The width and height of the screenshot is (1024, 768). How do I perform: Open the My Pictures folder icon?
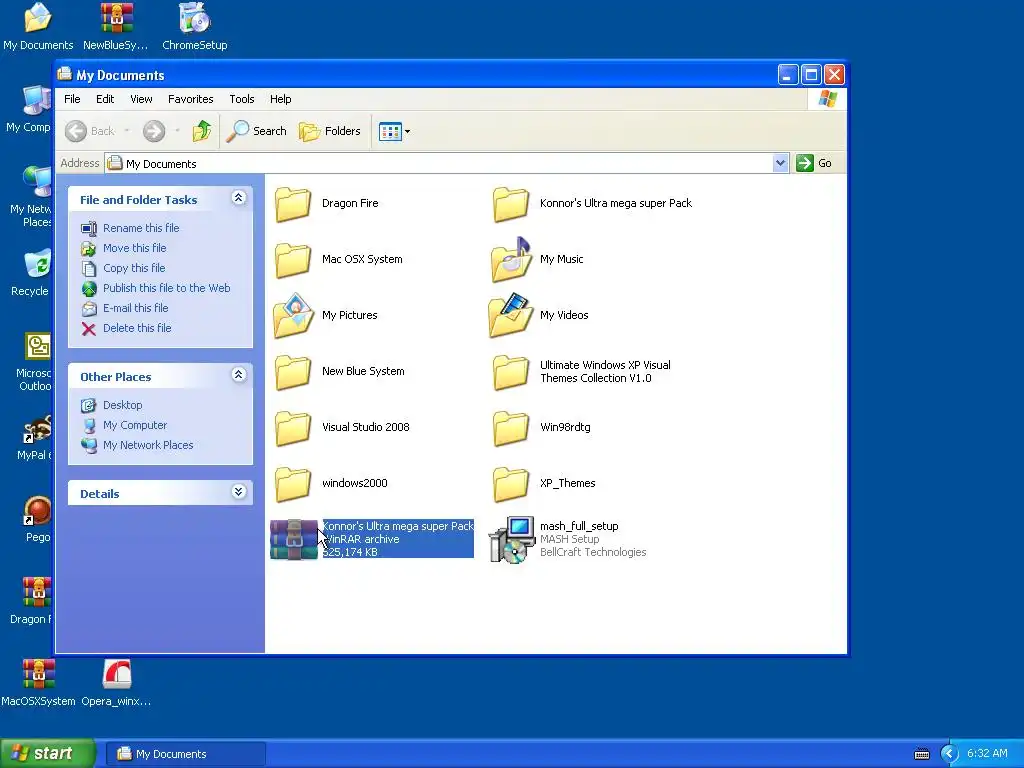coord(293,315)
